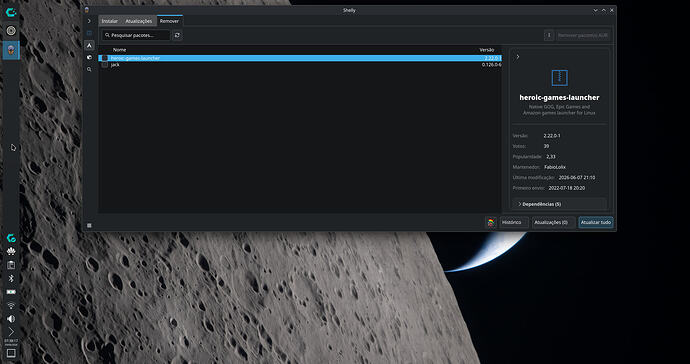Click the Atualizar tudo button
Image resolution: width=690 pixels, height=364 pixels.
596,222
